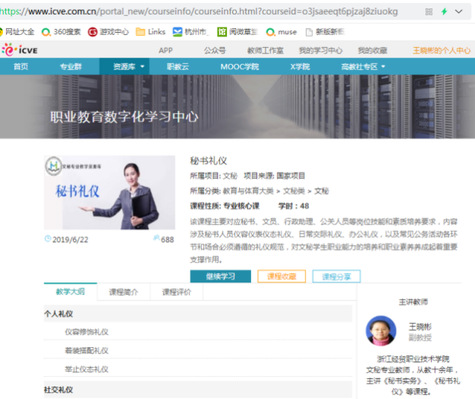Open the Links bookmark folder
475x399 pixels.
click(151, 32)
